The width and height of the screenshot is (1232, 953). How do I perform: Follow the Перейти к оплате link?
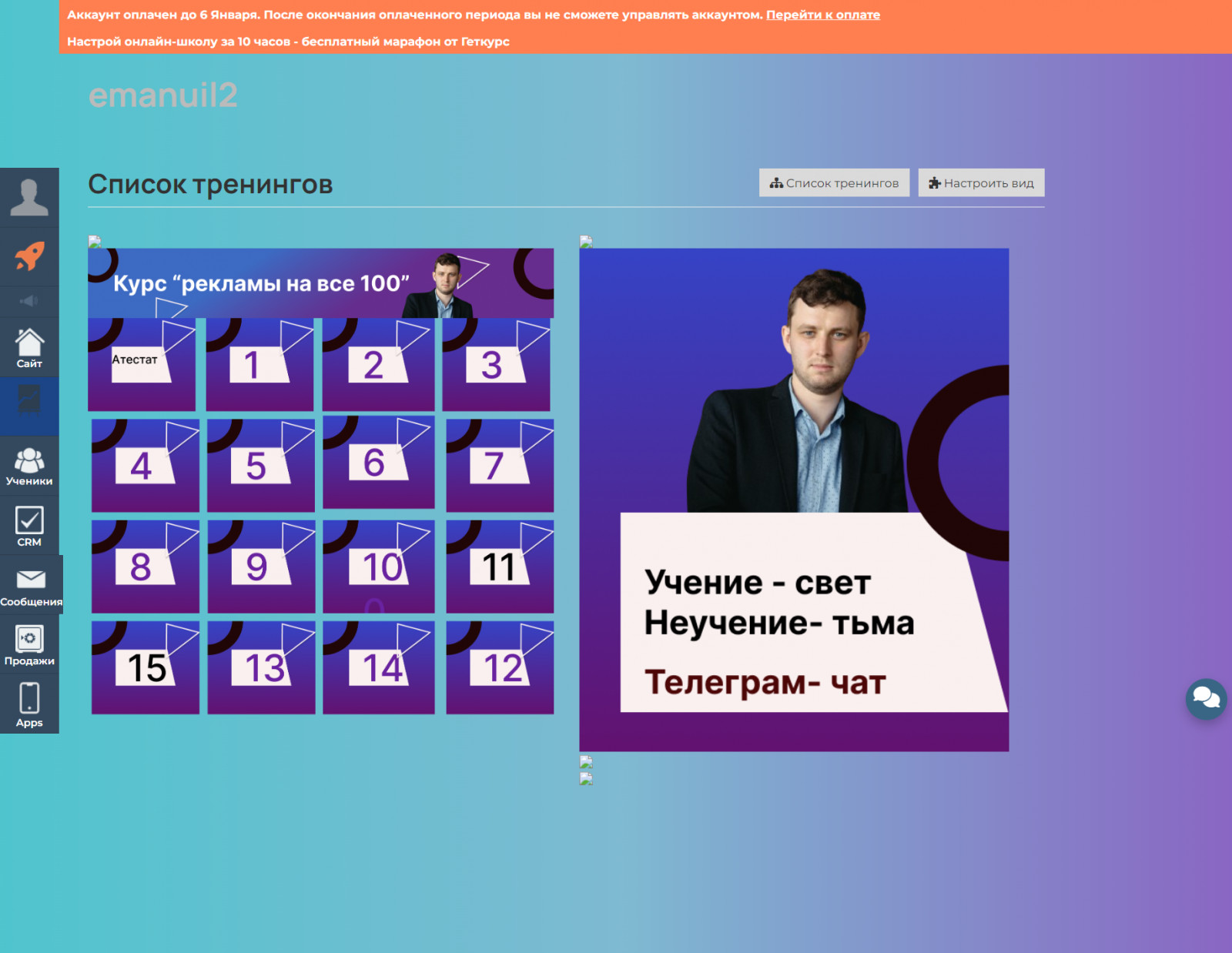pos(823,15)
